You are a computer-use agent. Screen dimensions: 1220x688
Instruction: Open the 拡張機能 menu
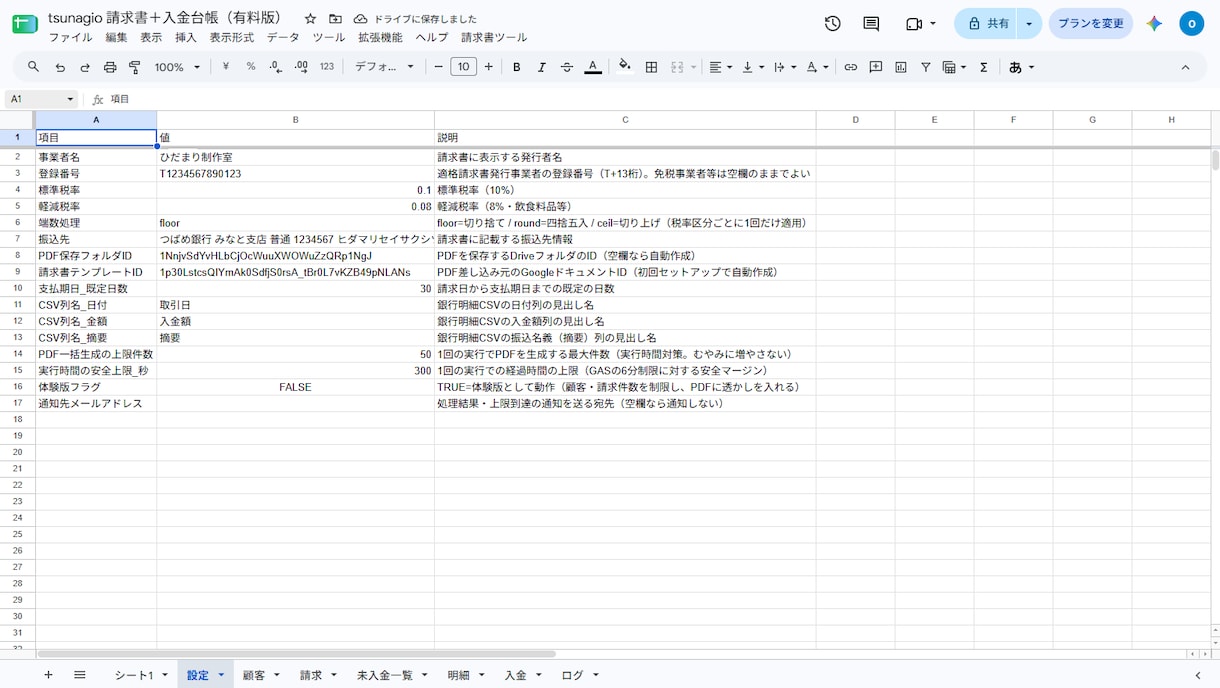pos(380,37)
